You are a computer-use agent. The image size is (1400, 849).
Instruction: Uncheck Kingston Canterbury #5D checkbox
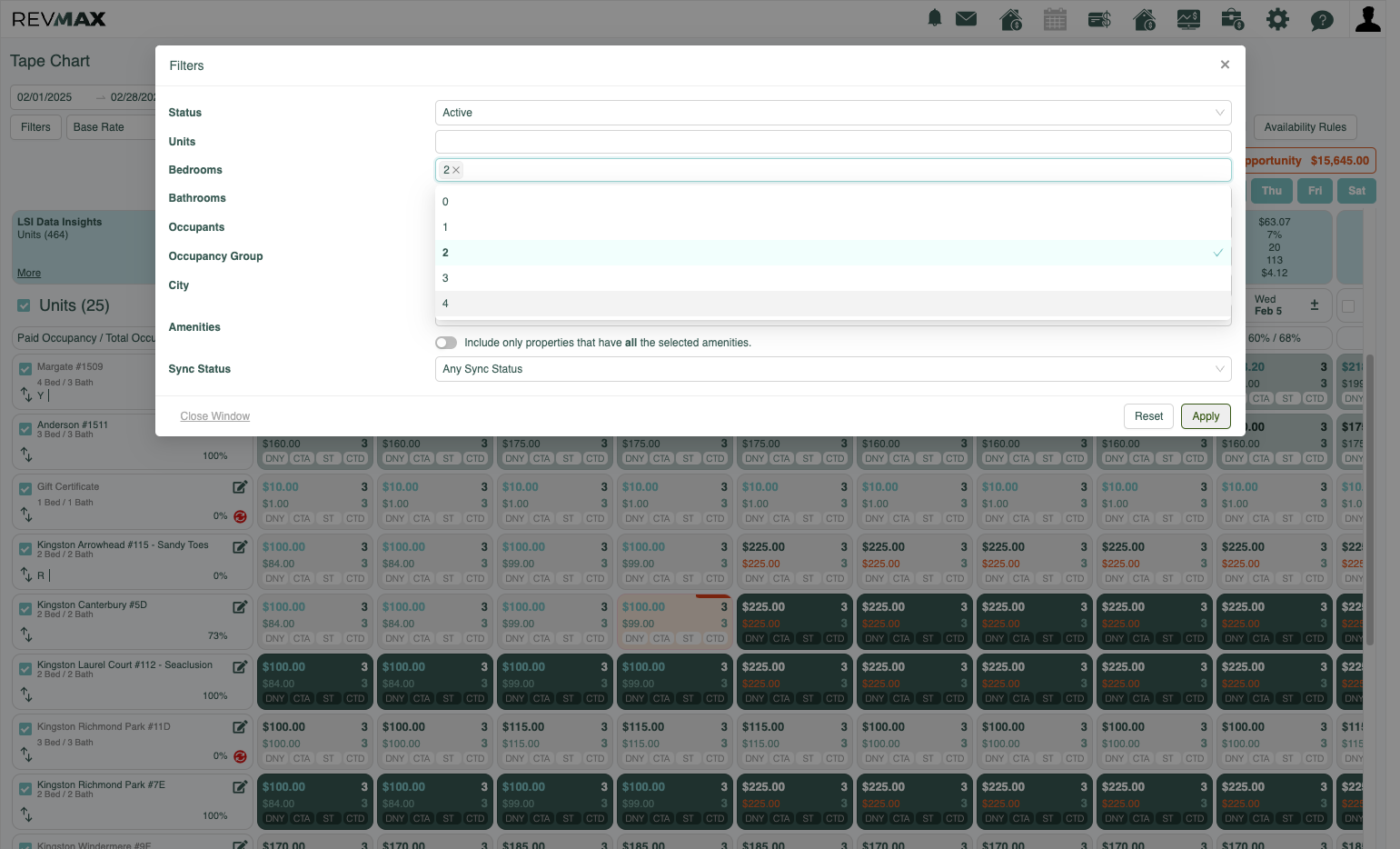click(25, 608)
